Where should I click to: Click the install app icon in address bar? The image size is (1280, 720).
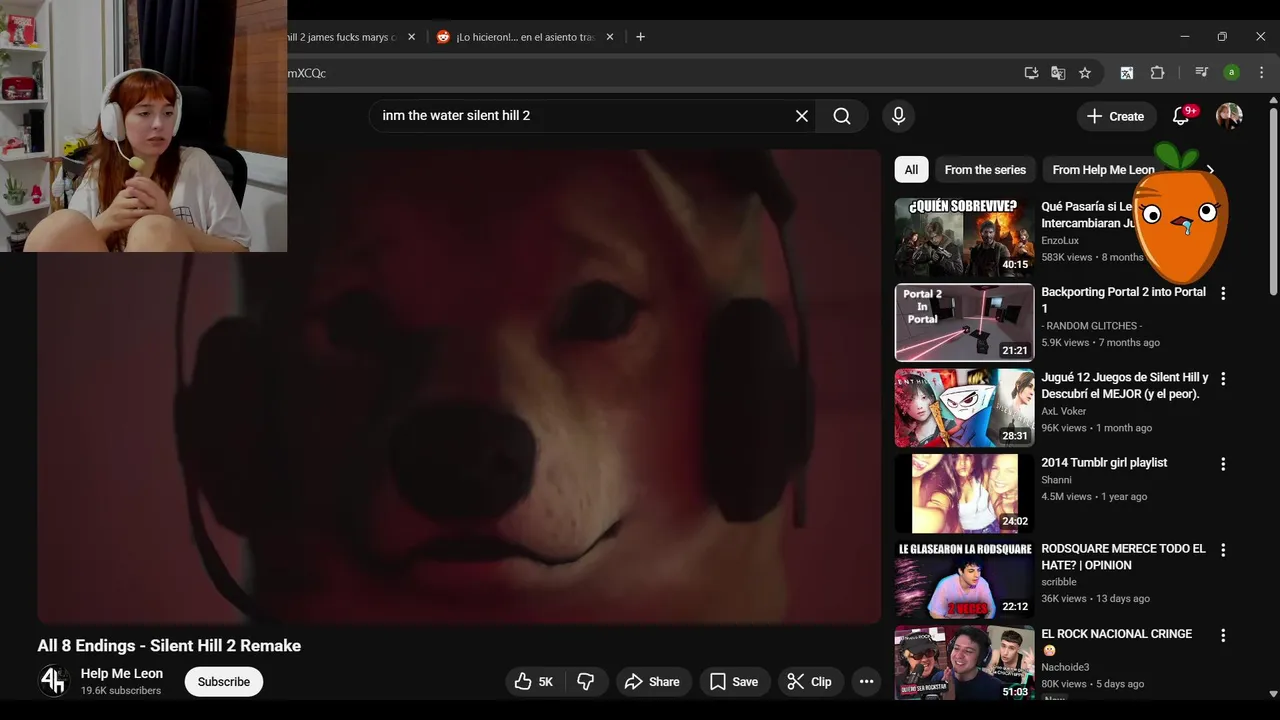[1031, 73]
